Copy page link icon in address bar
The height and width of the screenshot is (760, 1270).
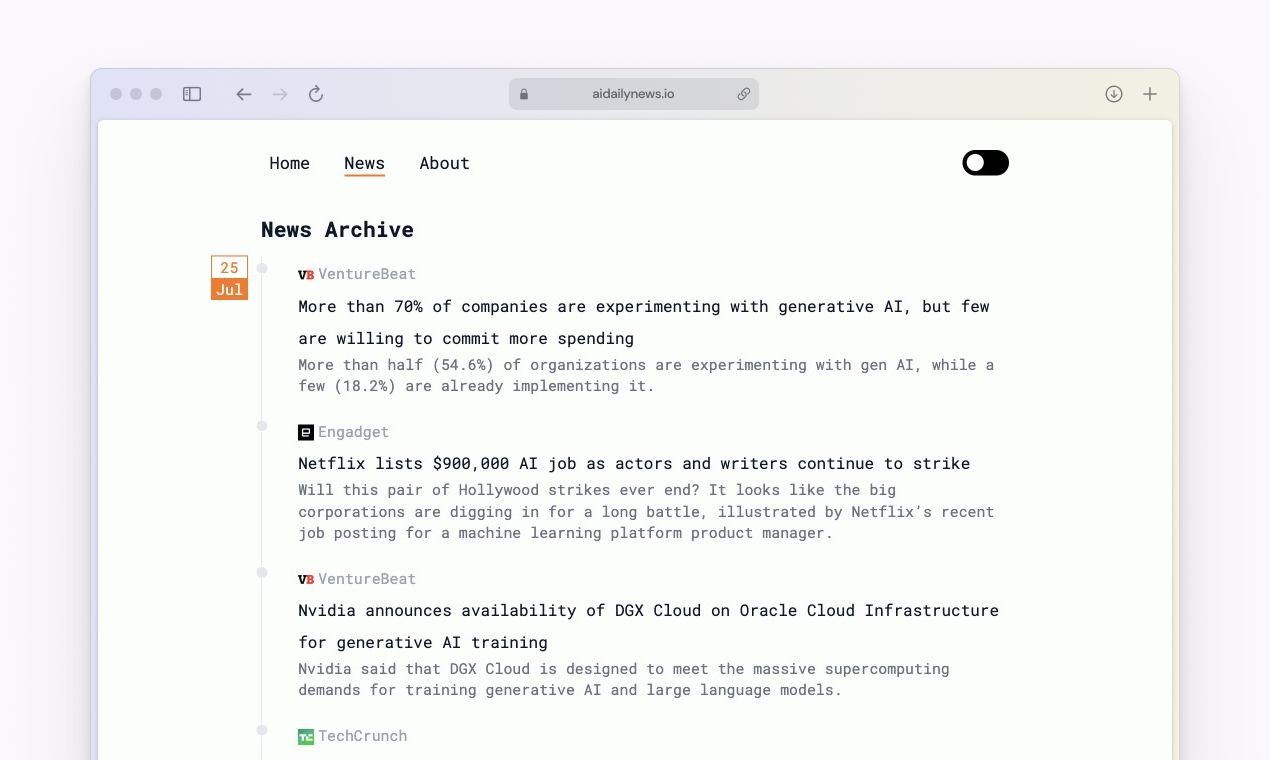pos(744,94)
